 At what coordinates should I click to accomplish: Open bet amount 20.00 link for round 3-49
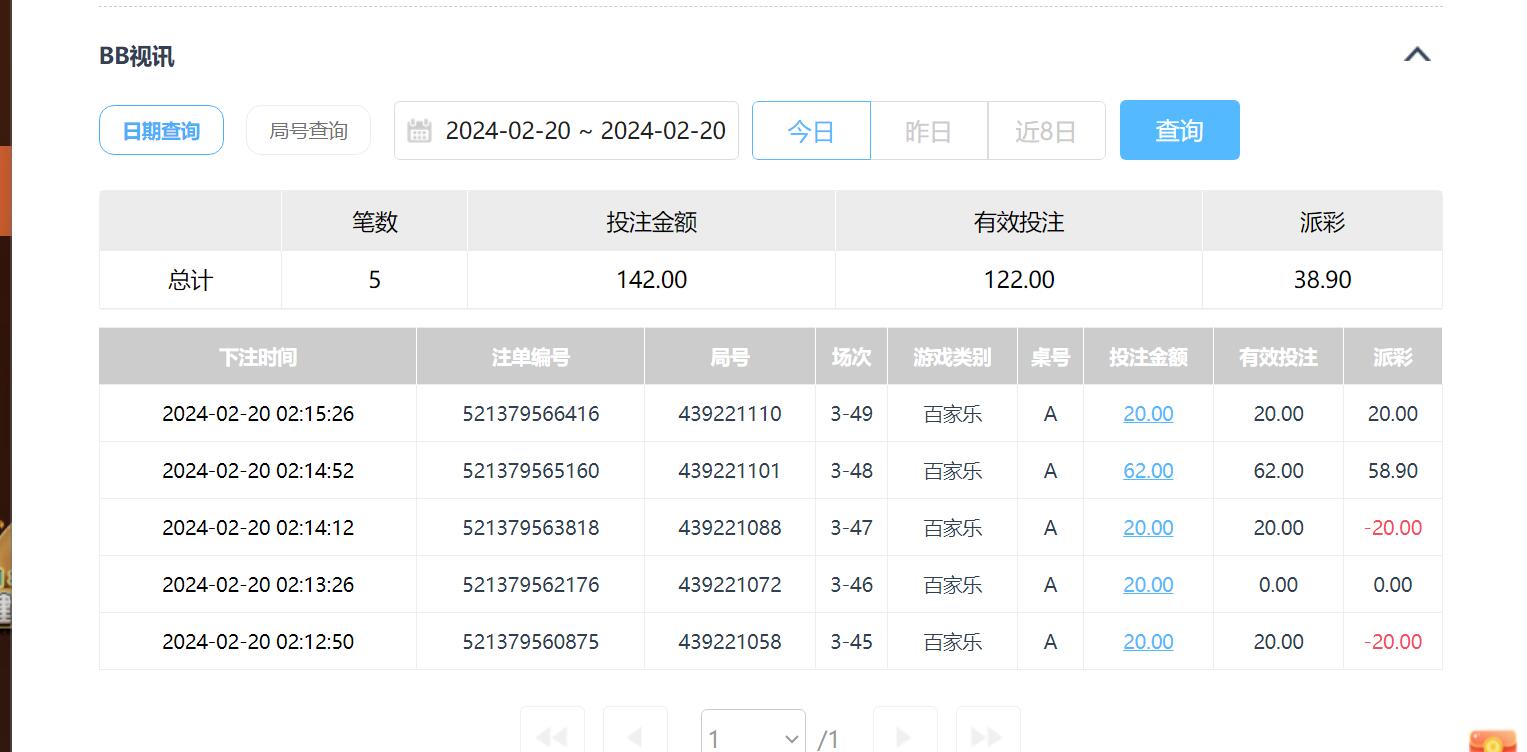tap(1148, 413)
